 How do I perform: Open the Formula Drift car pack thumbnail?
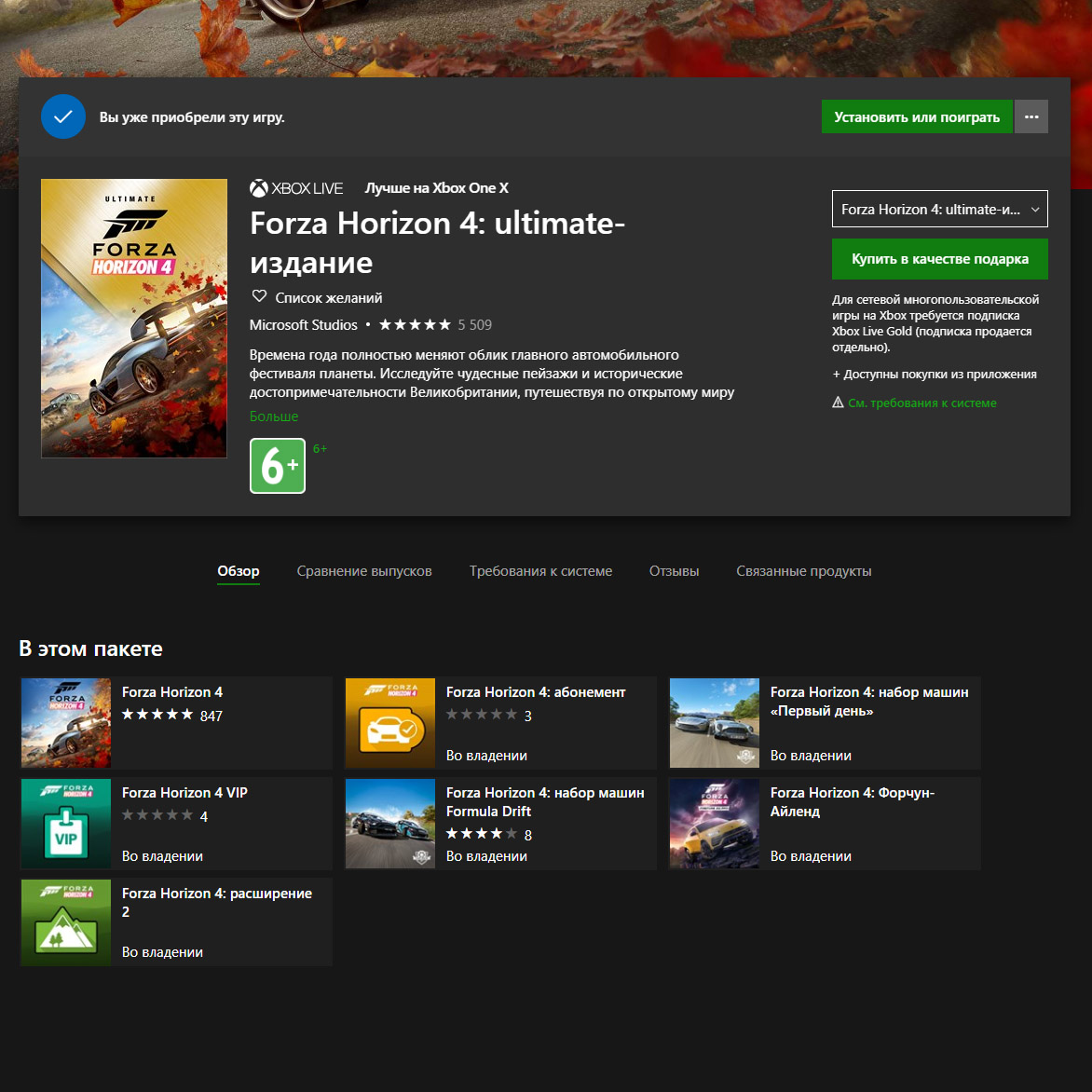pyautogui.click(x=390, y=824)
